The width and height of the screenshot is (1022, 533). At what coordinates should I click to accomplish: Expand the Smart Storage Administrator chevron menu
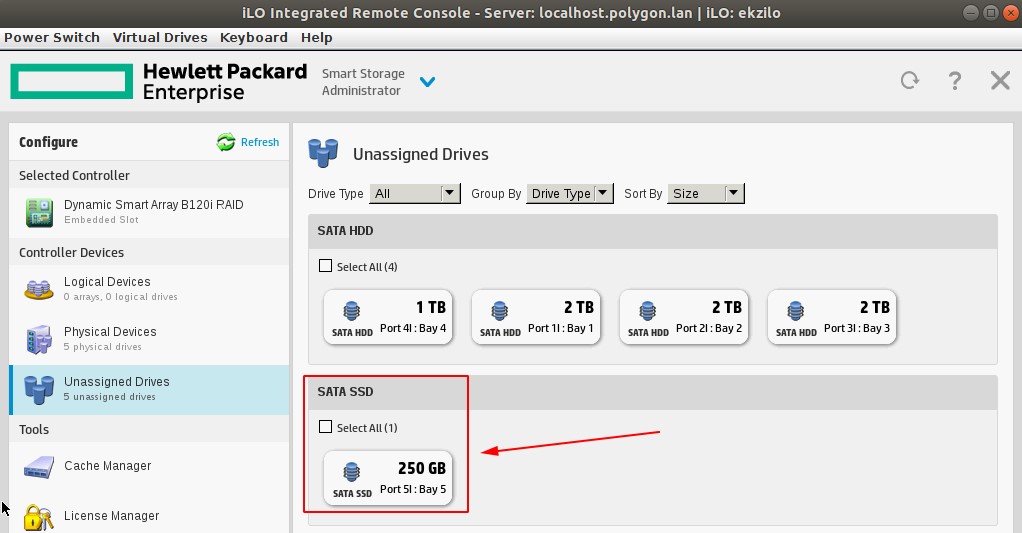click(427, 82)
